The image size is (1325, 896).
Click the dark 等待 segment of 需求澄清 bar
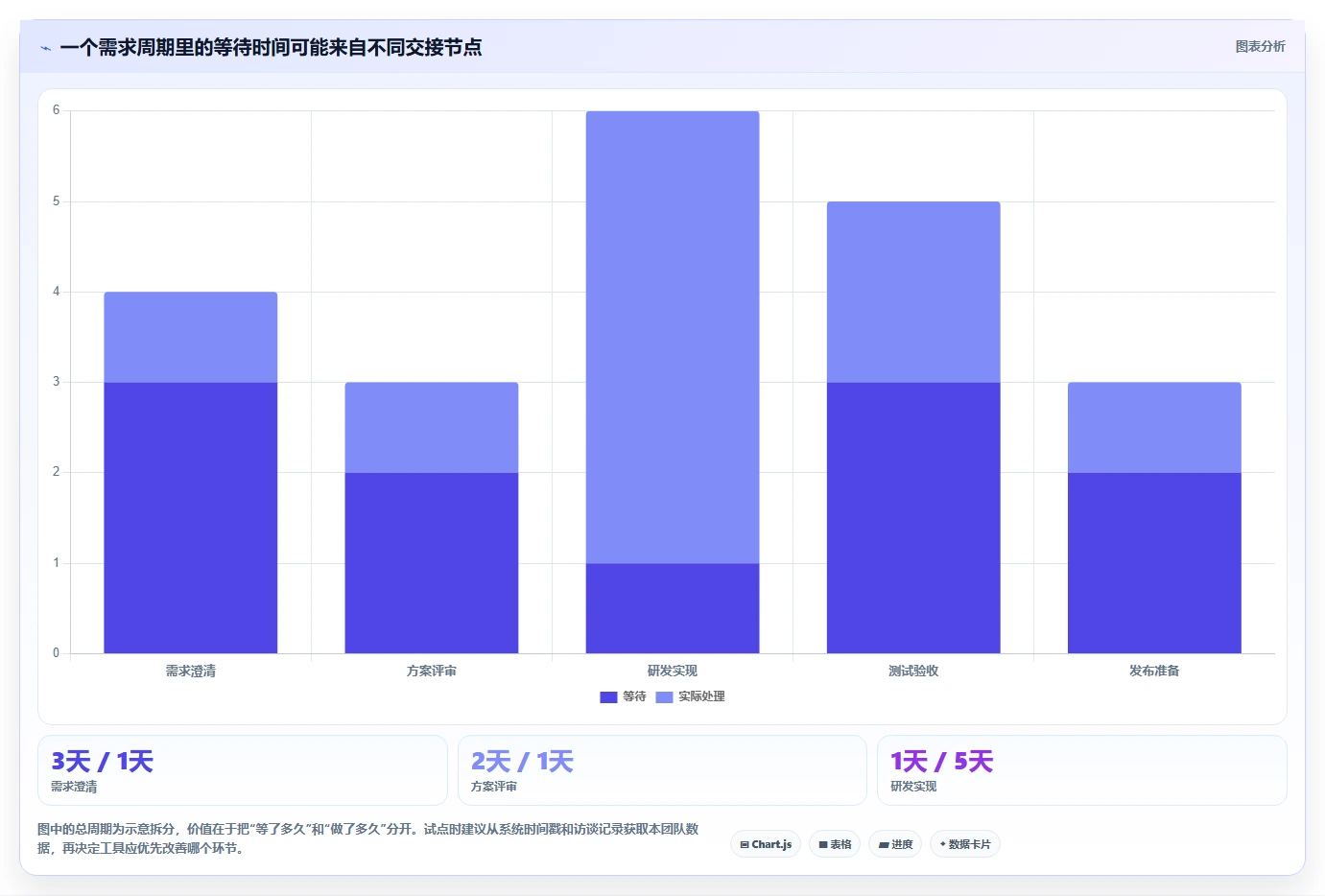[x=191, y=518]
